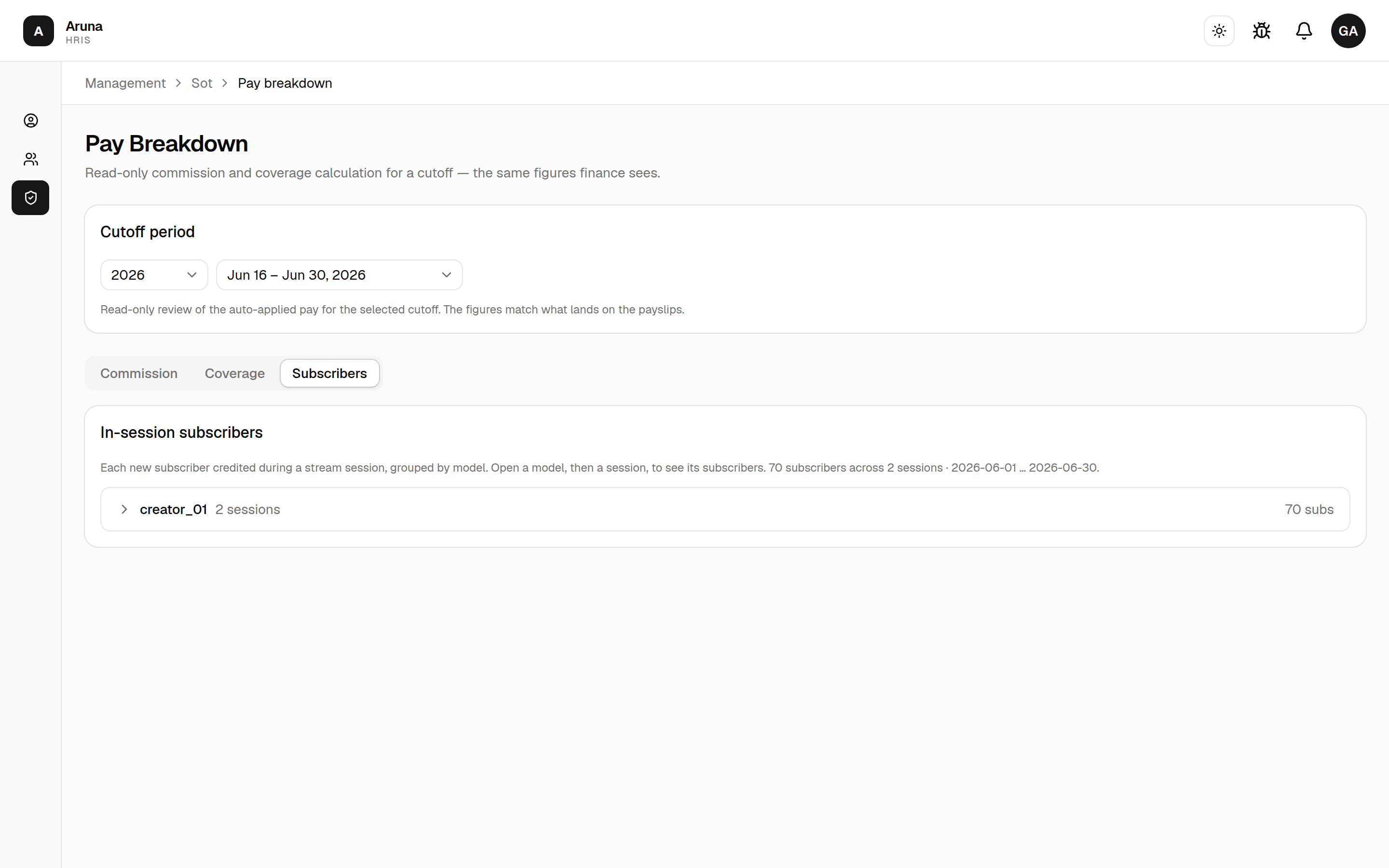The image size is (1389, 868).
Task: Switch to the Commission tab
Action: (x=139, y=373)
